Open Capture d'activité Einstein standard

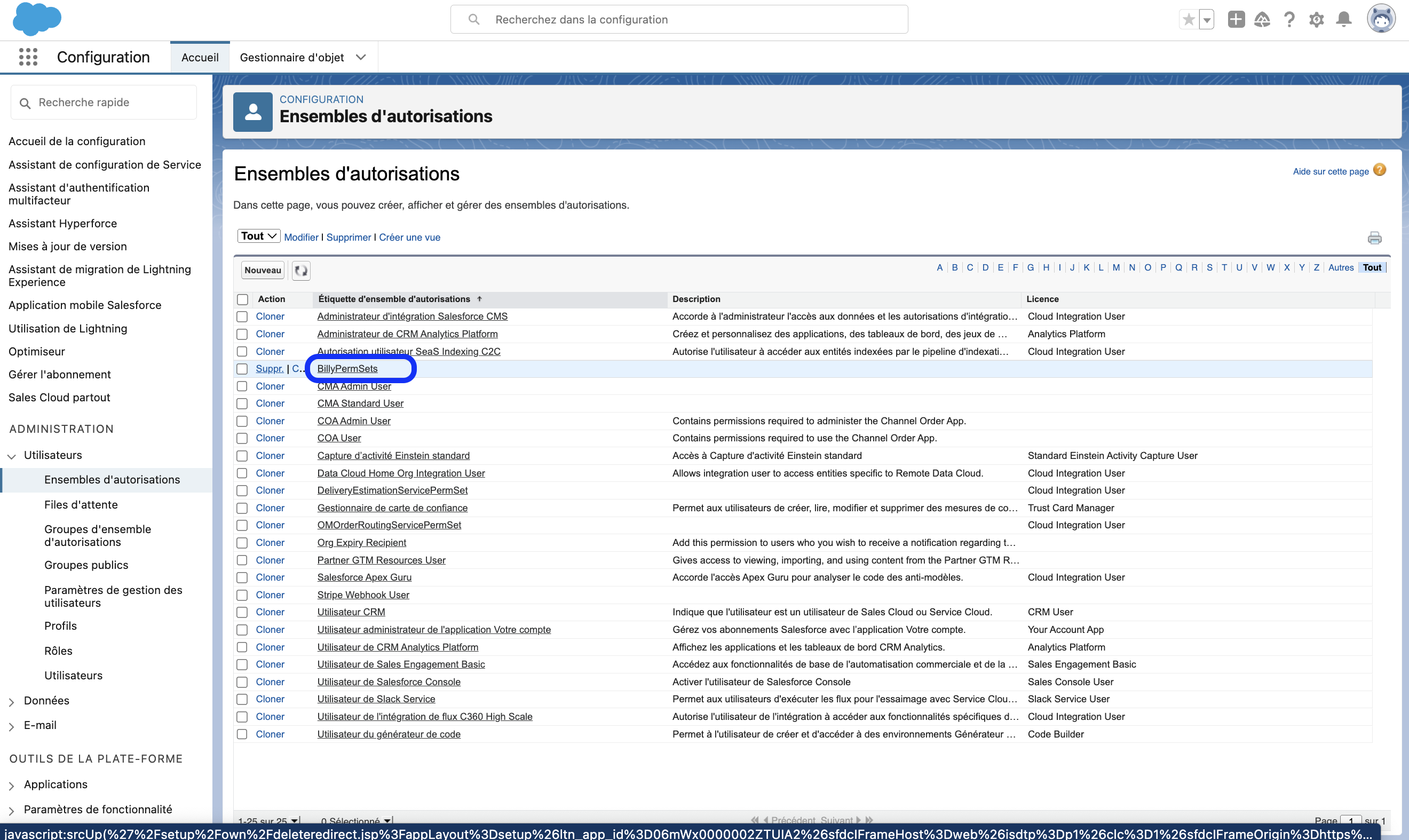(x=393, y=456)
